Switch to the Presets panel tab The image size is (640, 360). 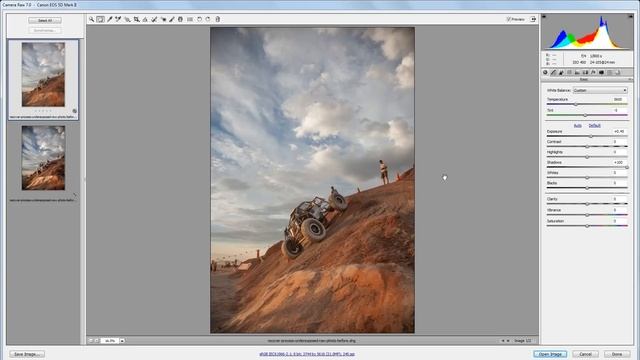point(609,72)
